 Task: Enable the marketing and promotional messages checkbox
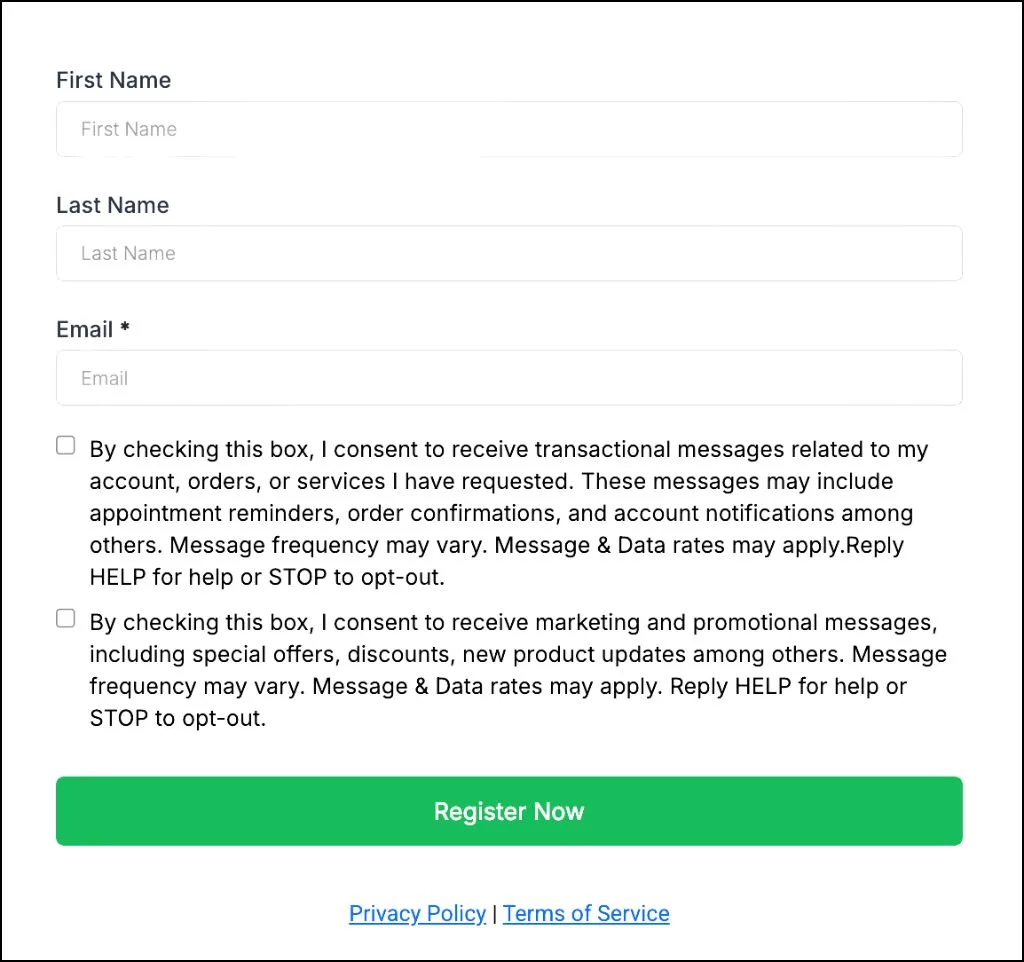pyautogui.click(x=66, y=619)
